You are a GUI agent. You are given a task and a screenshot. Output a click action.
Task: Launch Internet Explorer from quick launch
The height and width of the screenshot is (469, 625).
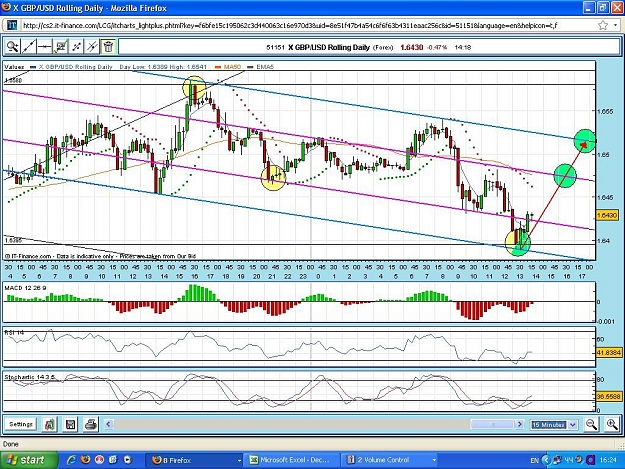pos(71,460)
